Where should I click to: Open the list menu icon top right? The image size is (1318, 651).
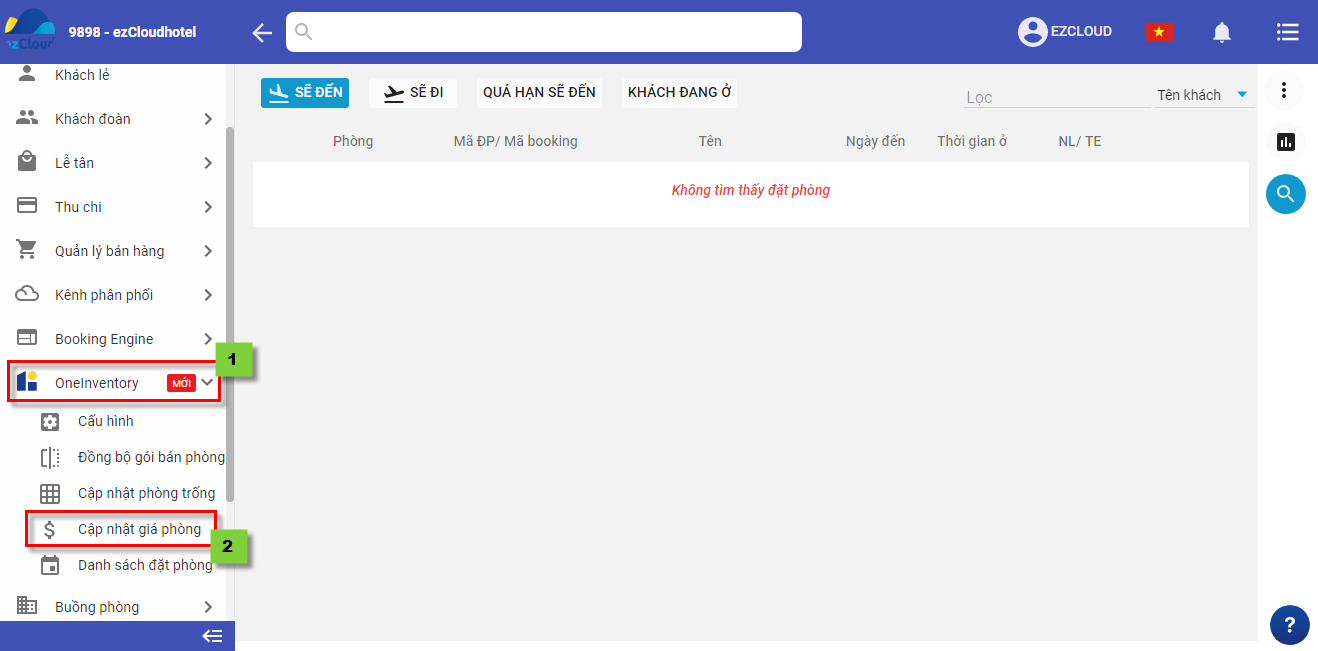pos(1287,32)
